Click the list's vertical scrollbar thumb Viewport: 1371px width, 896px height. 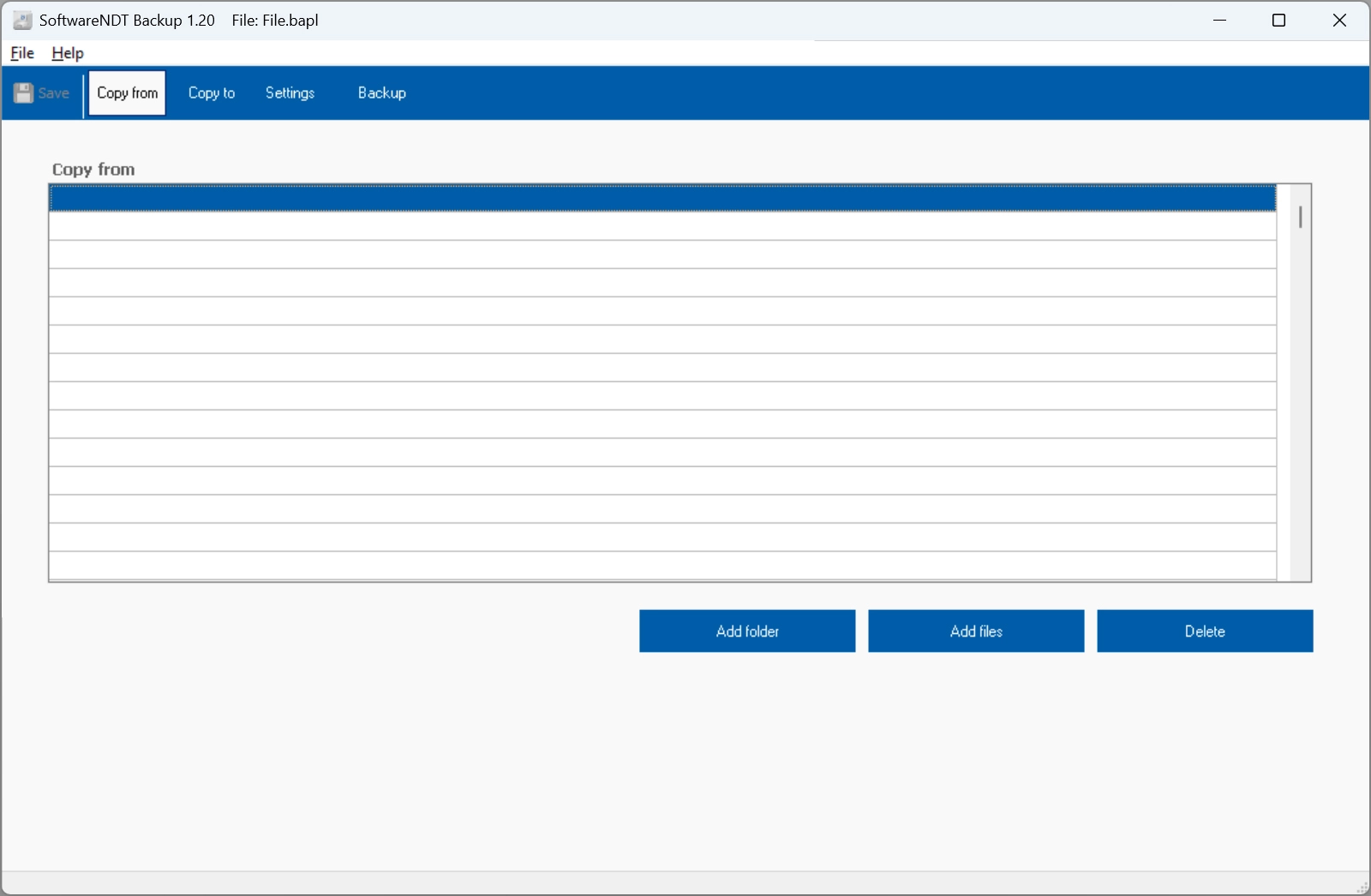click(x=1300, y=218)
